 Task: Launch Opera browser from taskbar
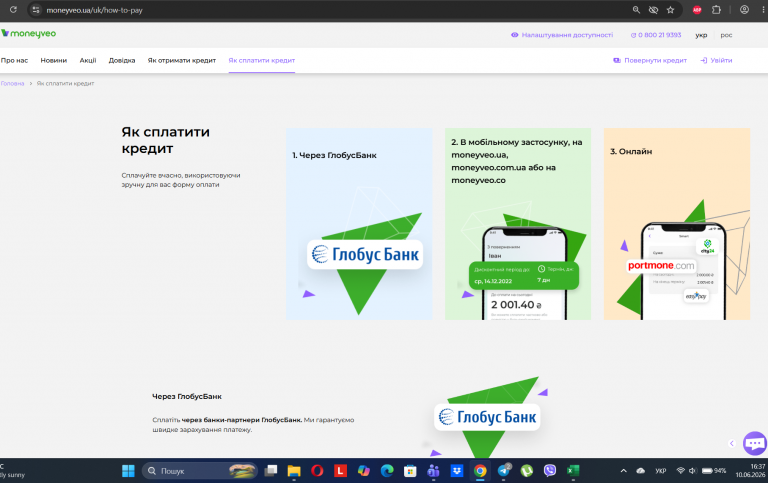(x=317, y=471)
